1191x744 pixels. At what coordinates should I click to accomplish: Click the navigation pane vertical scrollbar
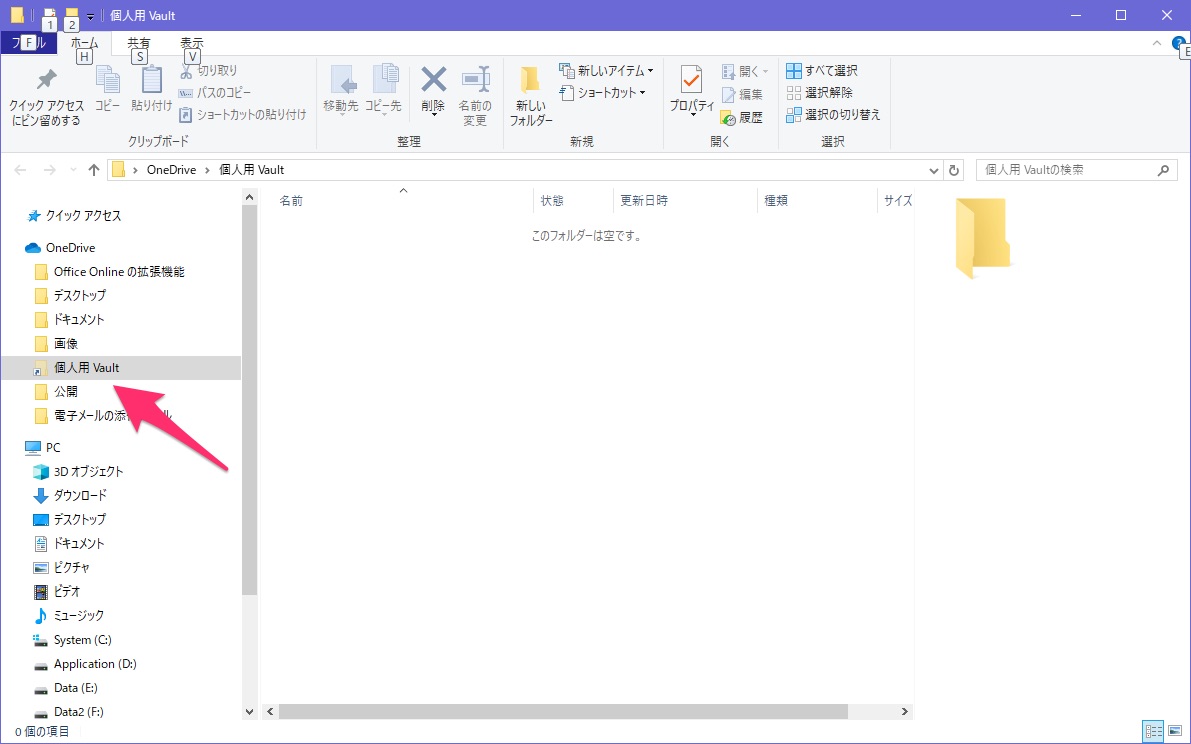(x=250, y=401)
